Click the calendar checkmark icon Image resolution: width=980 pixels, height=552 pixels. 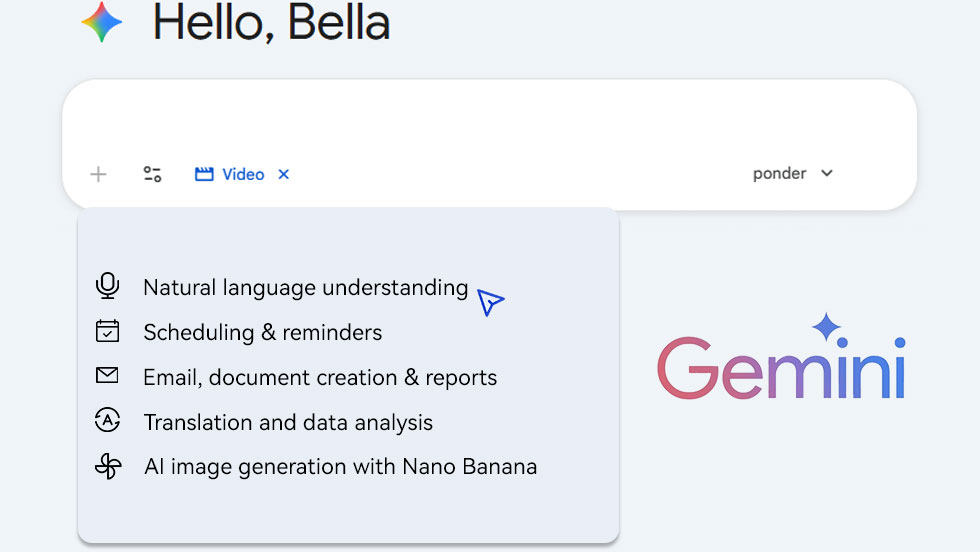pos(107,331)
